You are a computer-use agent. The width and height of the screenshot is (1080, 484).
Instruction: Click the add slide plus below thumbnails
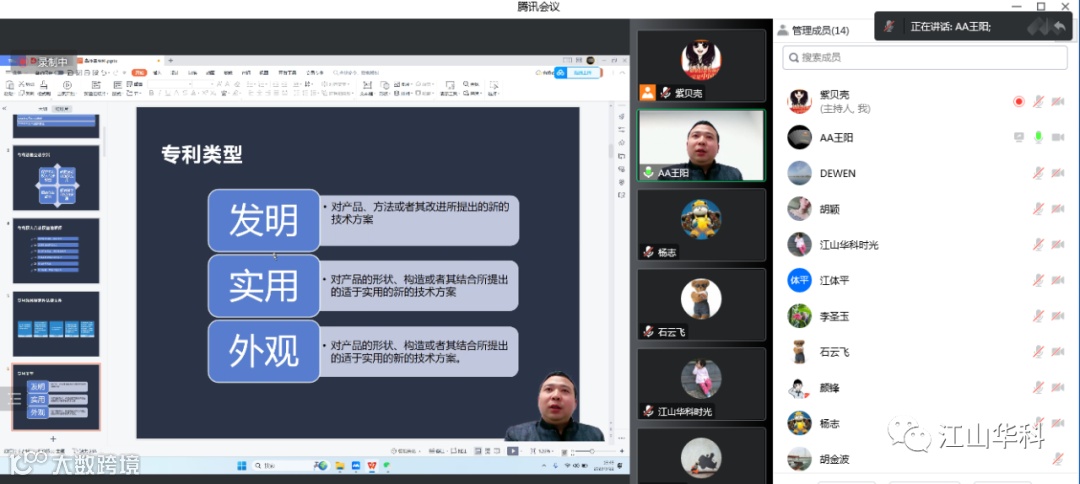coord(53,439)
